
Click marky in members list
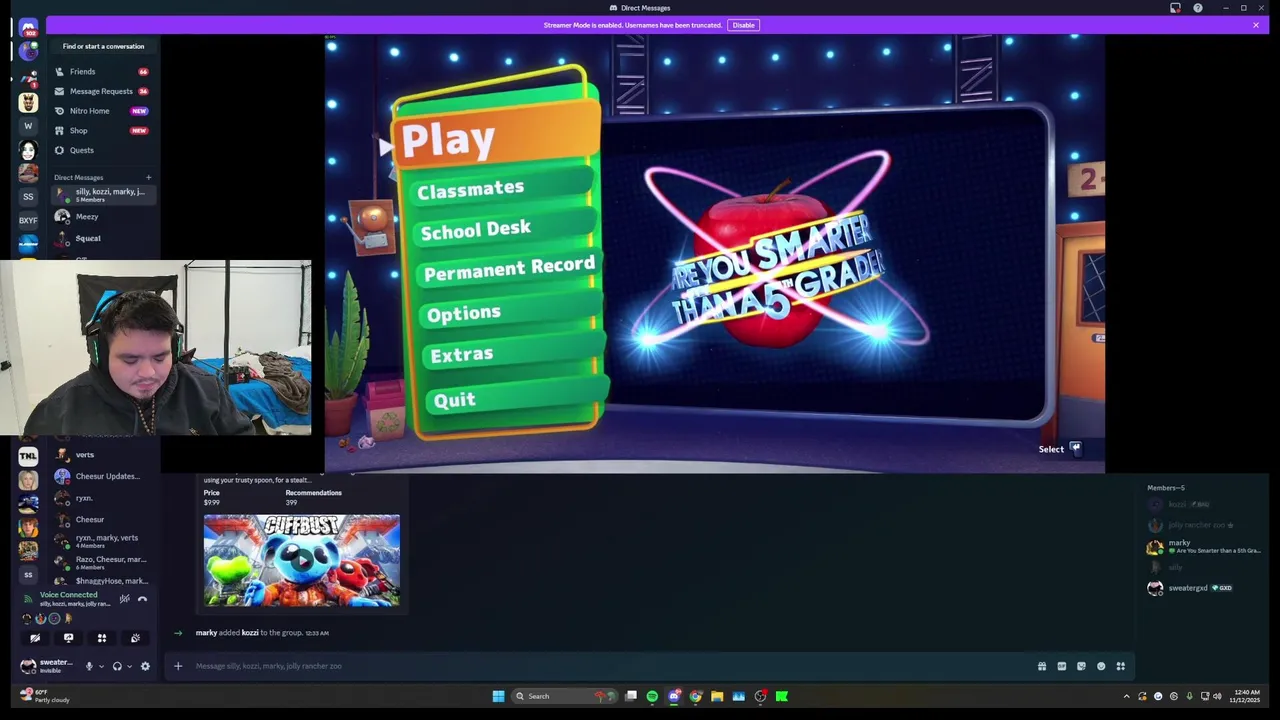pos(1204,546)
